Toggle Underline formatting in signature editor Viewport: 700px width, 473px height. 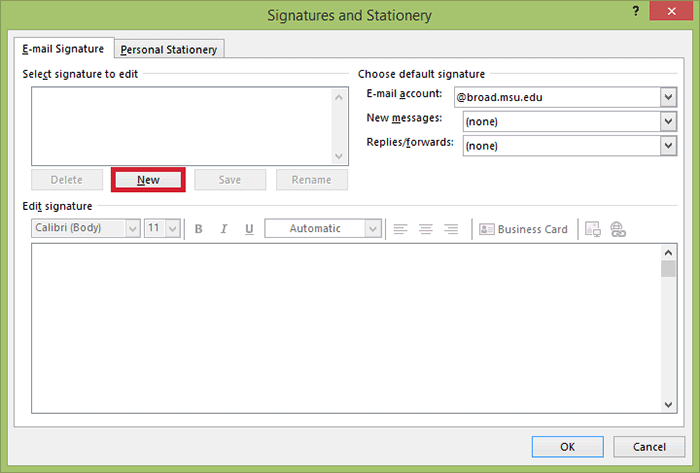[x=249, y=229]
